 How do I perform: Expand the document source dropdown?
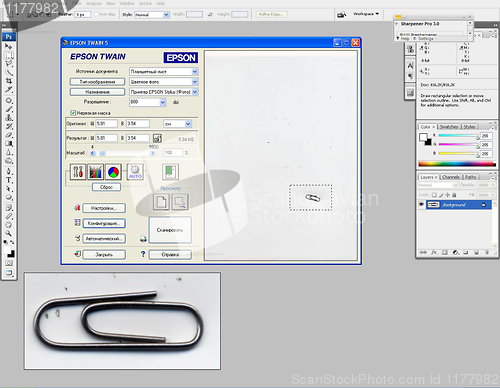[x=195, y=72]
